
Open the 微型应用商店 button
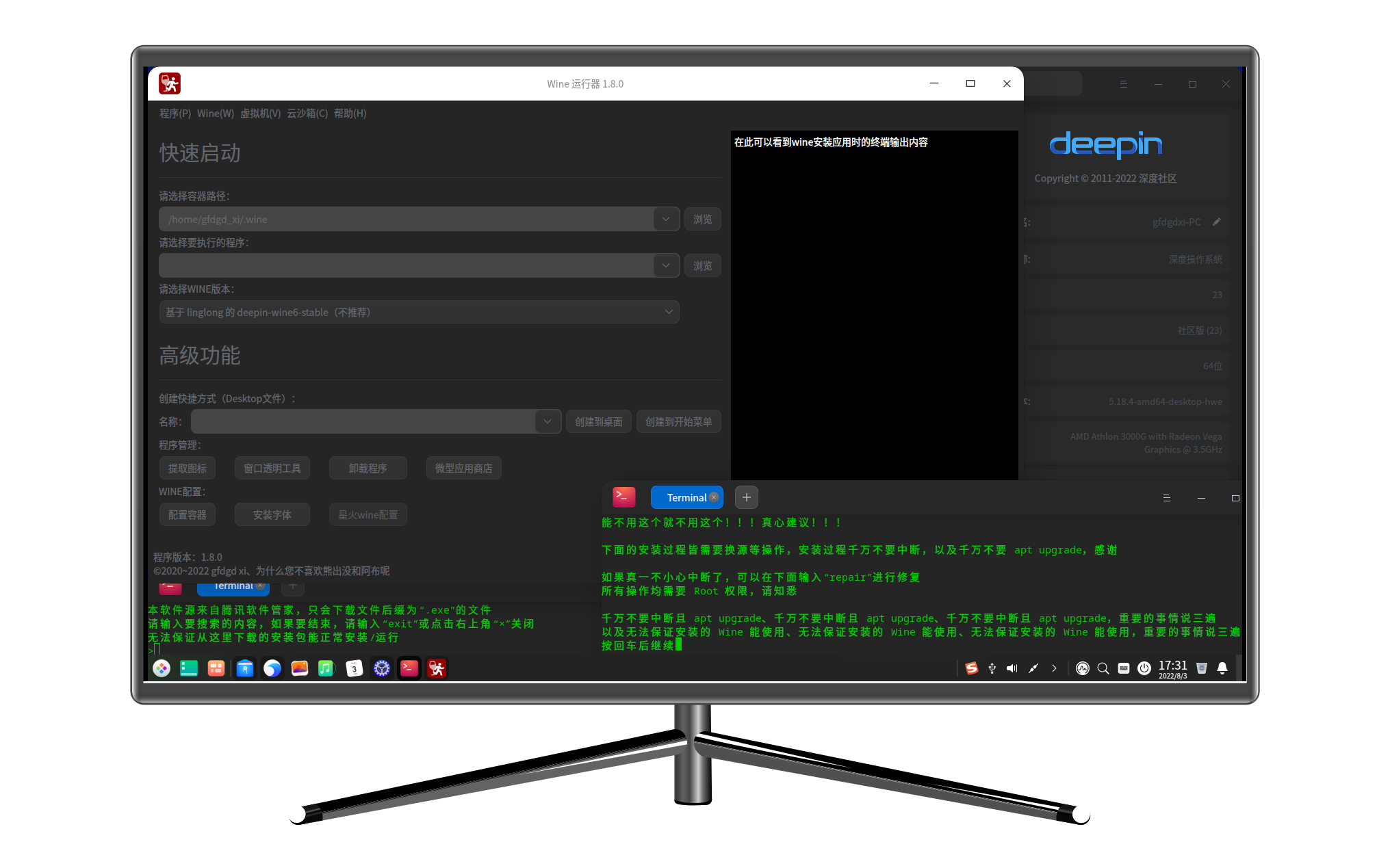click(464, 468)
